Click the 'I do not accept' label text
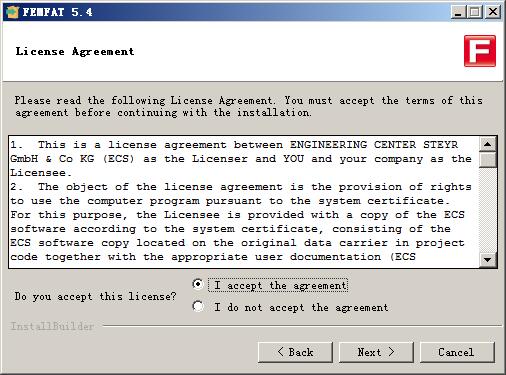Screen dimensions: 506x375 pos(301,307)
